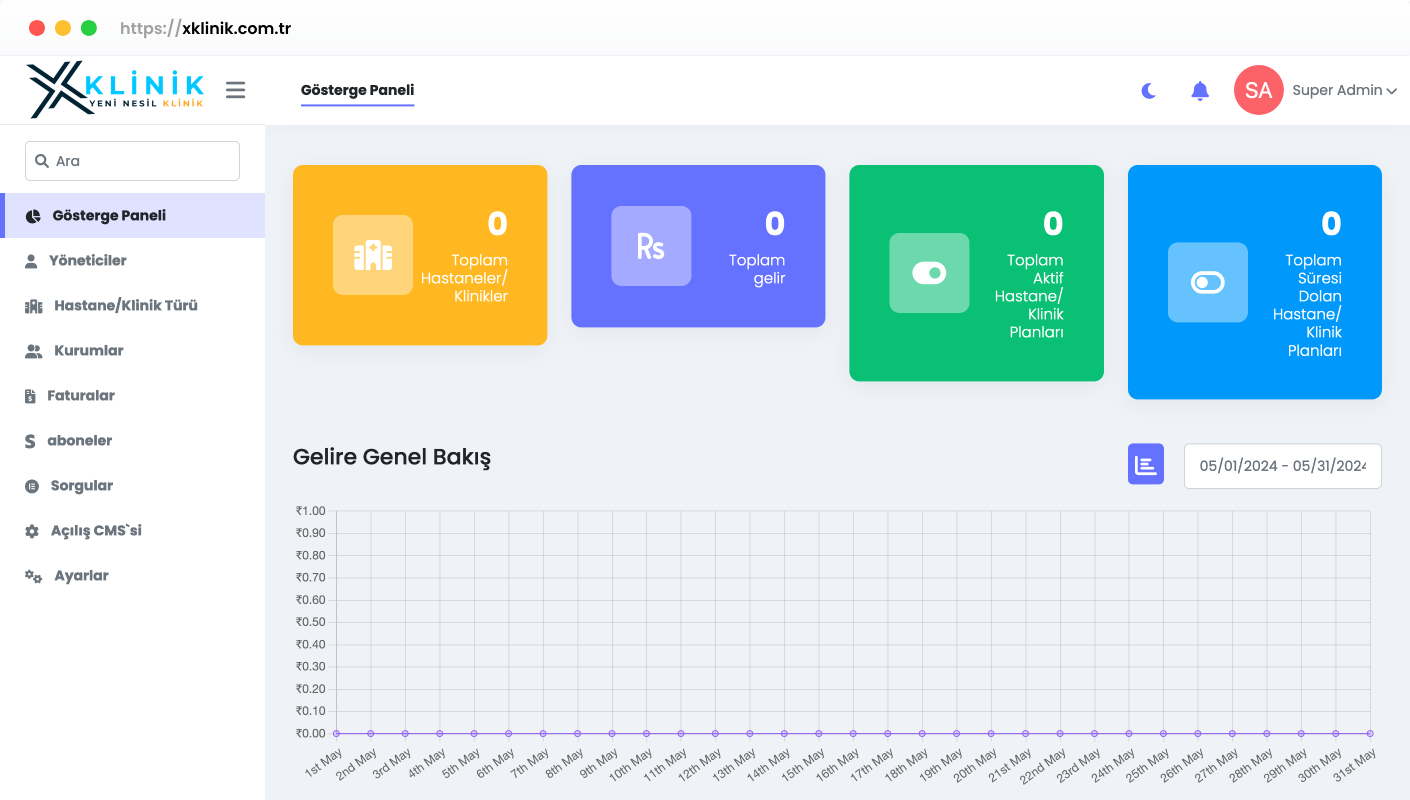Click the 1st May data point
The height and width of the screenshot is (800, 1410).
(x=336, y=733)
